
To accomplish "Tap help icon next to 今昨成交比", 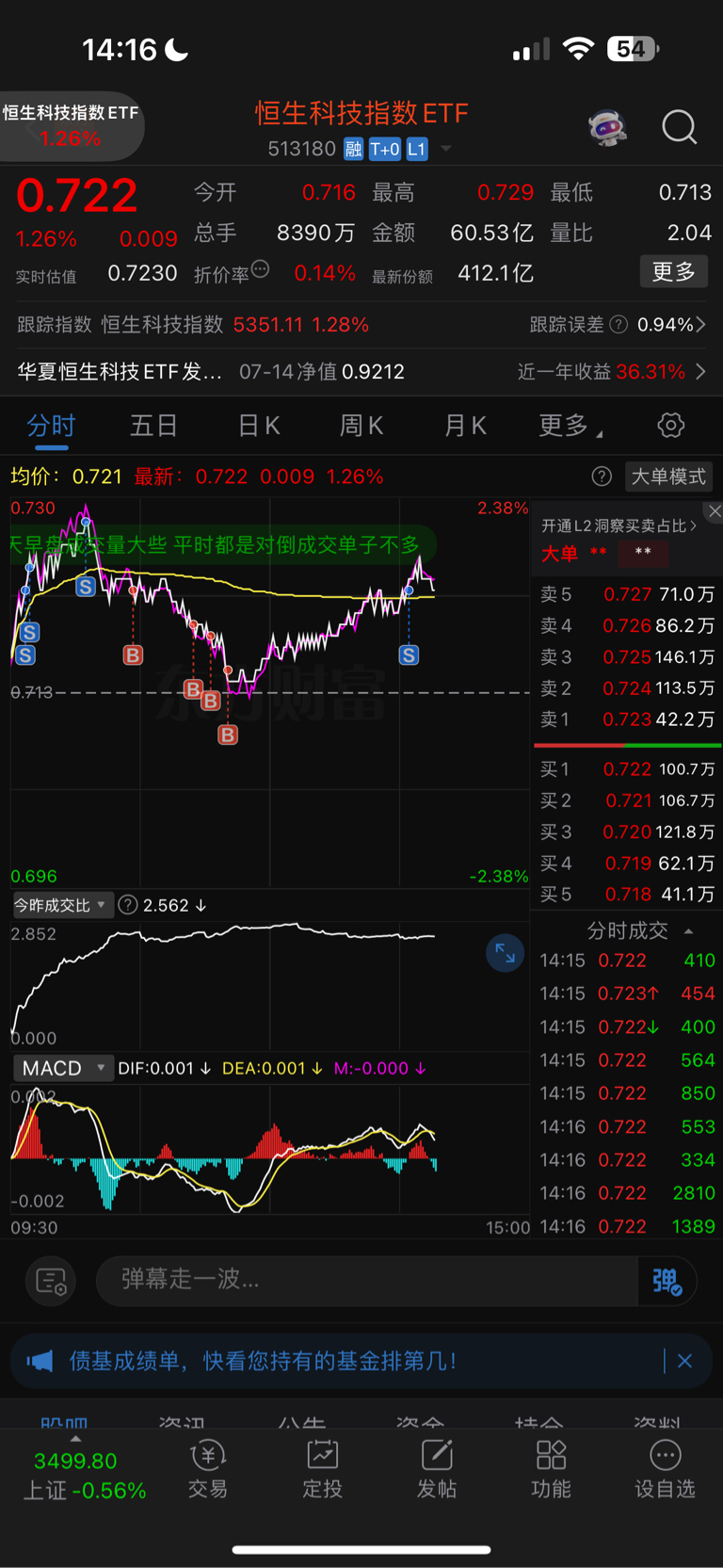I will click(x=128, y=905).
